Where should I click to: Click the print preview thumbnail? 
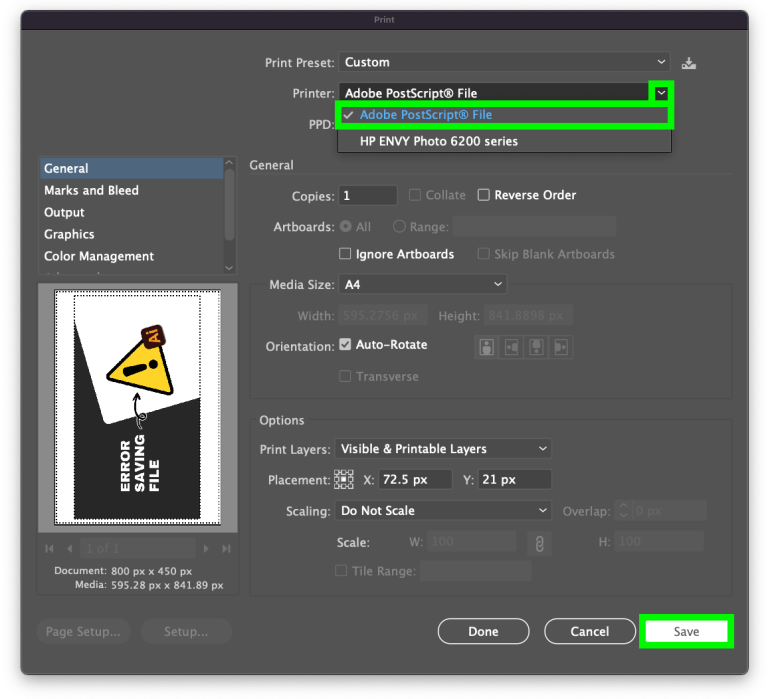[138, 407]
